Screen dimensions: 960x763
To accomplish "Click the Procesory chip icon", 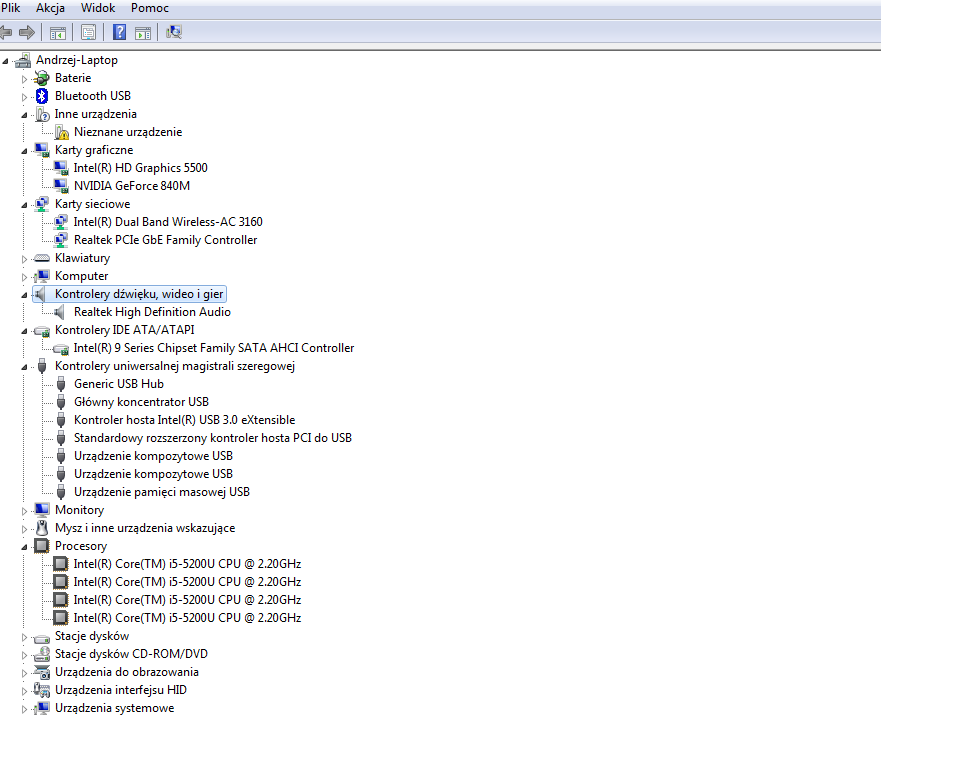I will (x=42, y=546).
